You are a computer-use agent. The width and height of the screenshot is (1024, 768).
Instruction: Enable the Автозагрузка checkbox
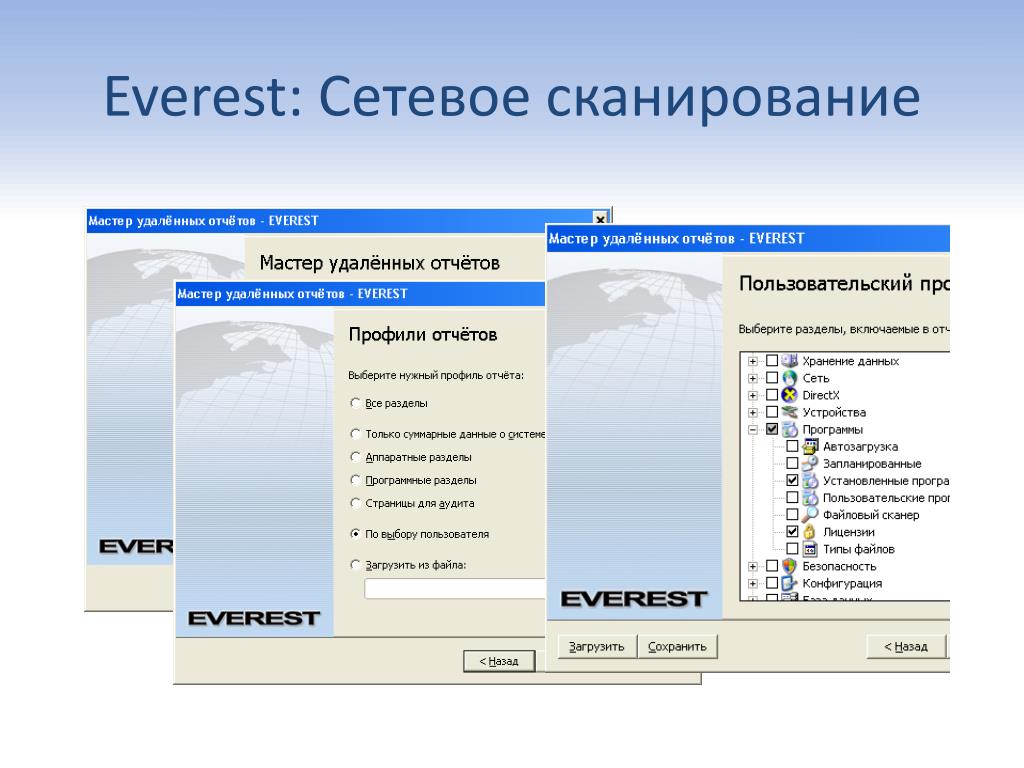(x=792, y=446)
